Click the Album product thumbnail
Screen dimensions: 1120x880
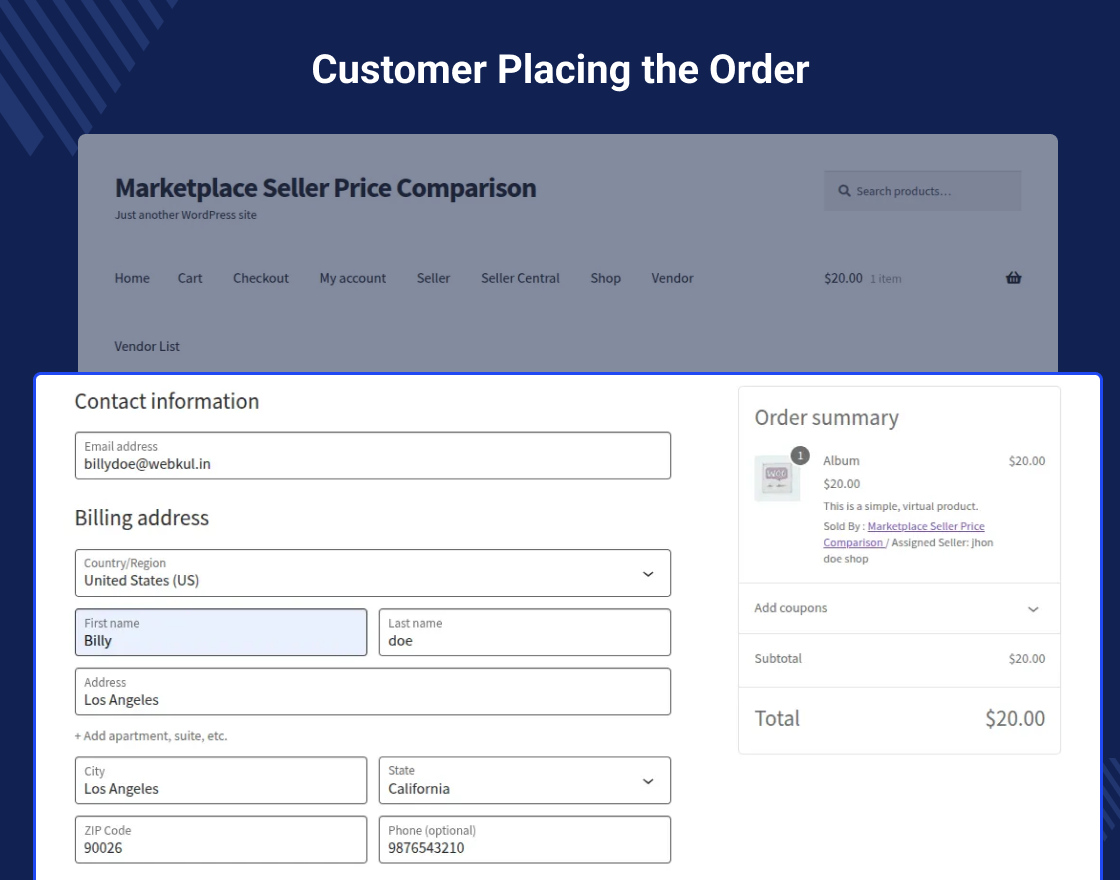[777, 479]
